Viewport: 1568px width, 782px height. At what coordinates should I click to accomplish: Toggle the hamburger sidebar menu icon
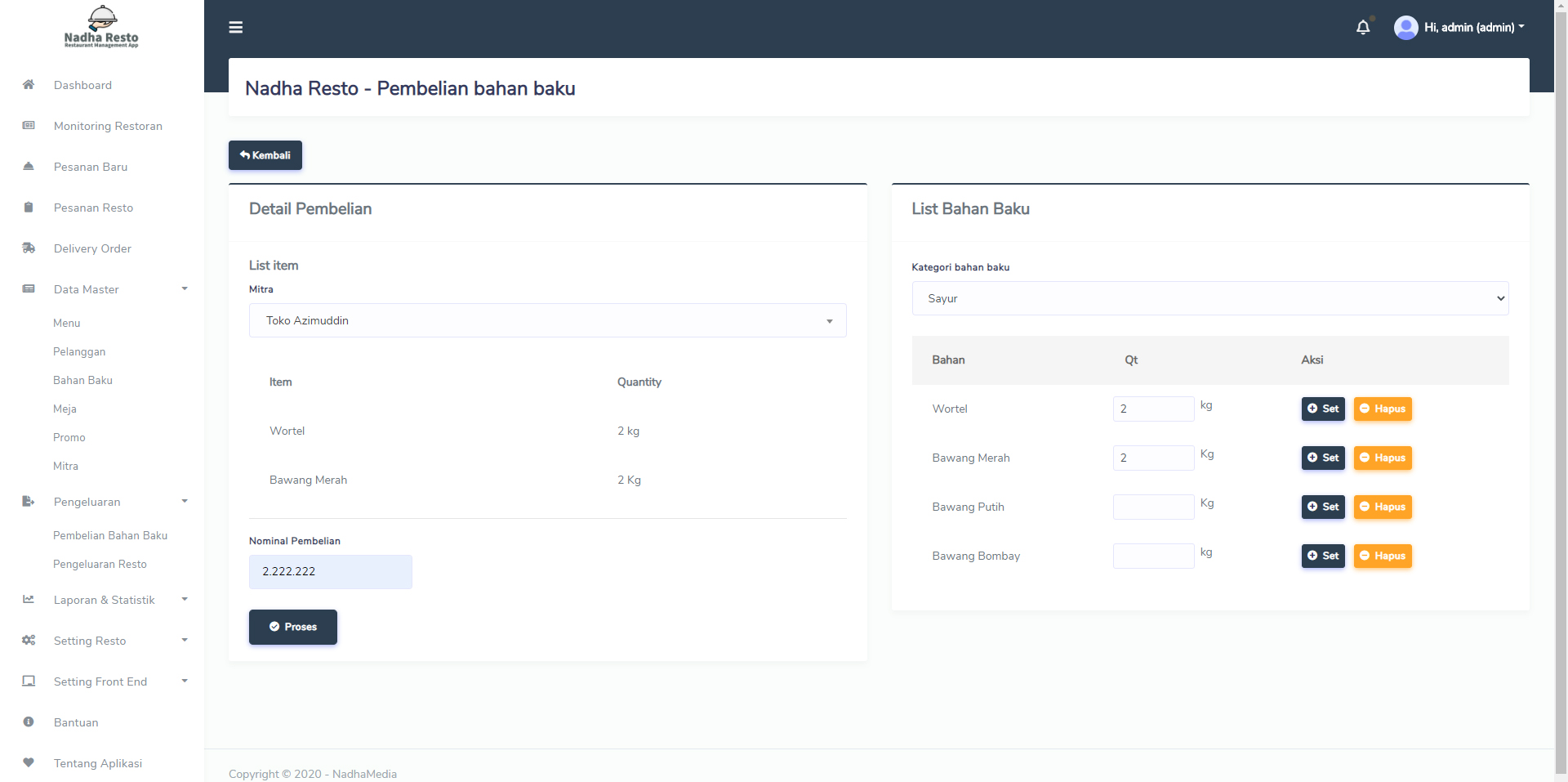point(236,28)
